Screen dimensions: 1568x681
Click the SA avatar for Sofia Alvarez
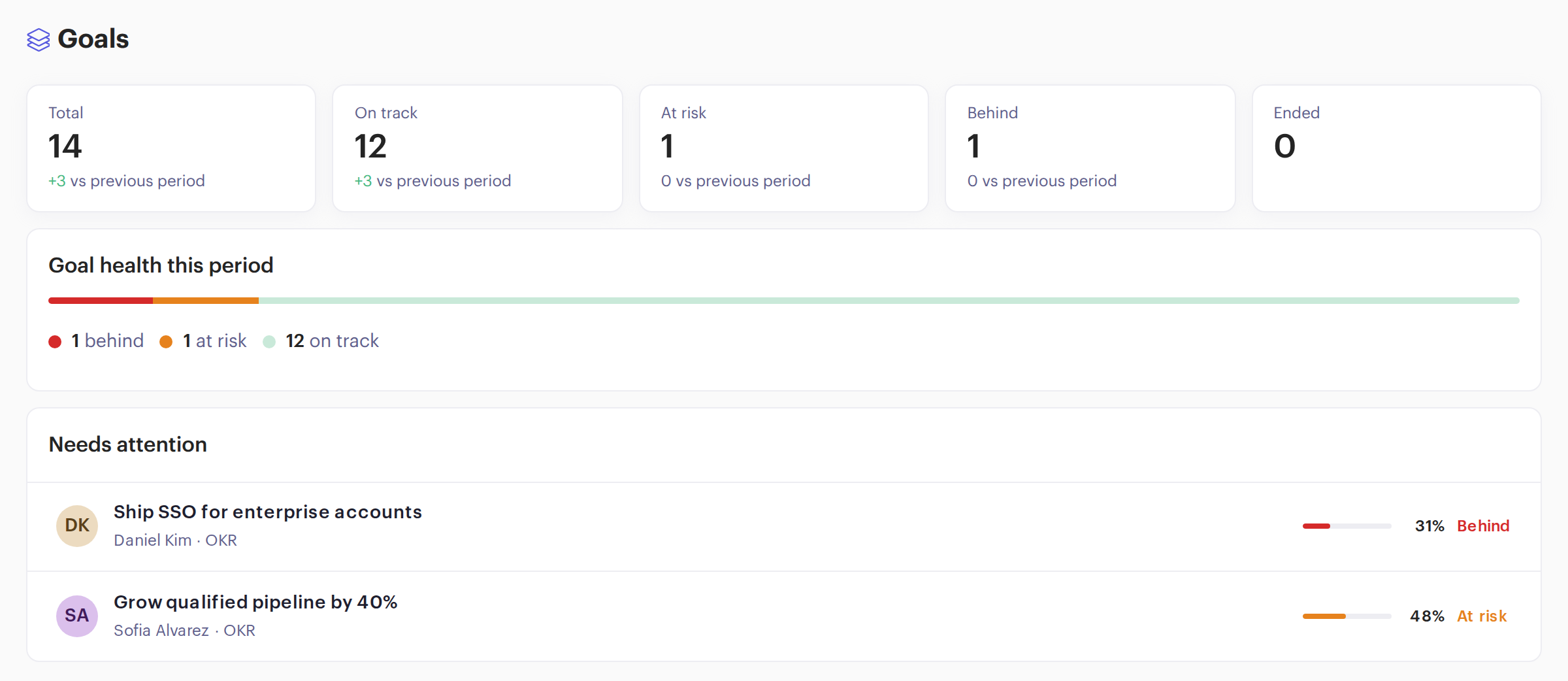pyautogui.click(x=77, y=616)
